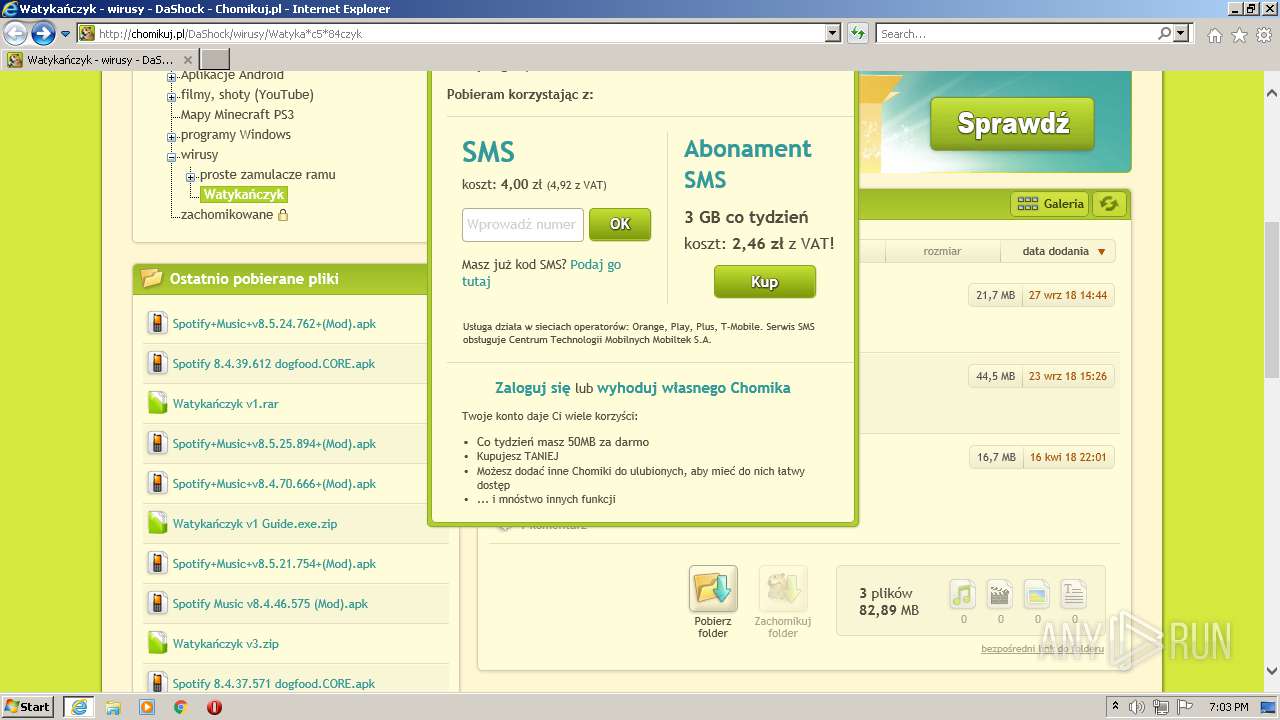Click the Refresh page icon beside address bar
Viewport: 1280px width, 720px height.
pyautogui.click(x=858, y=33)
